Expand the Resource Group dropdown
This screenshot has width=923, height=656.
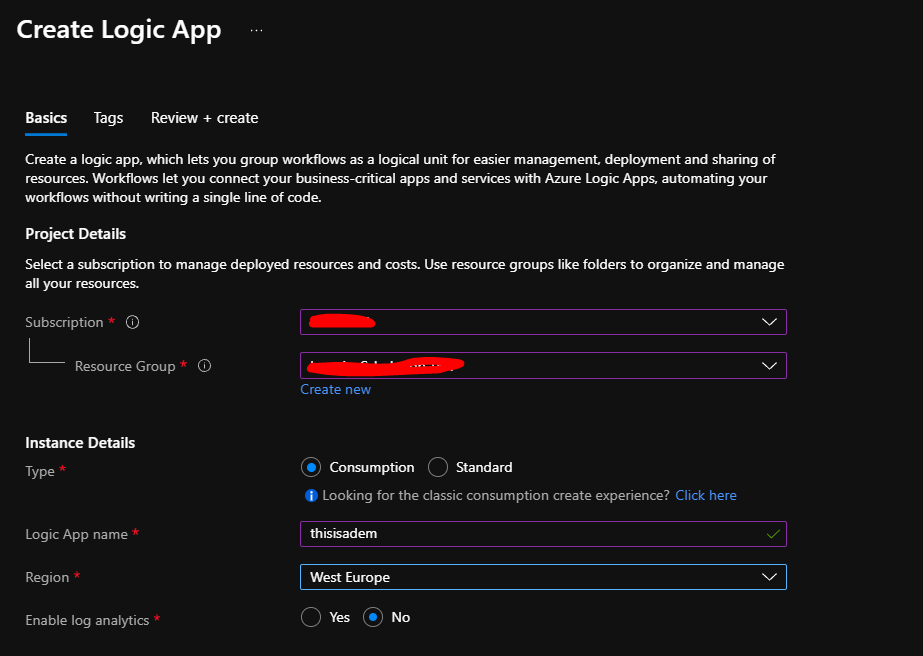(x=769, y=365)
